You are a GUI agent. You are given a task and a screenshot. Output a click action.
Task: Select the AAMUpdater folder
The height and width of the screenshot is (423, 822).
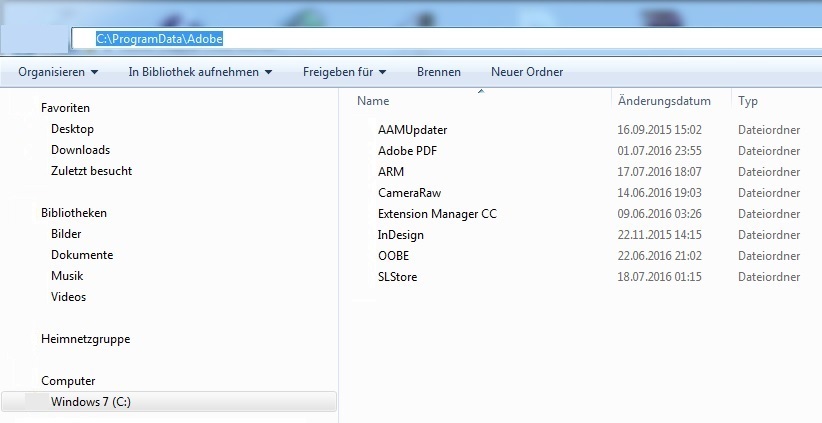pyautogui.click(x=413, y=130)
